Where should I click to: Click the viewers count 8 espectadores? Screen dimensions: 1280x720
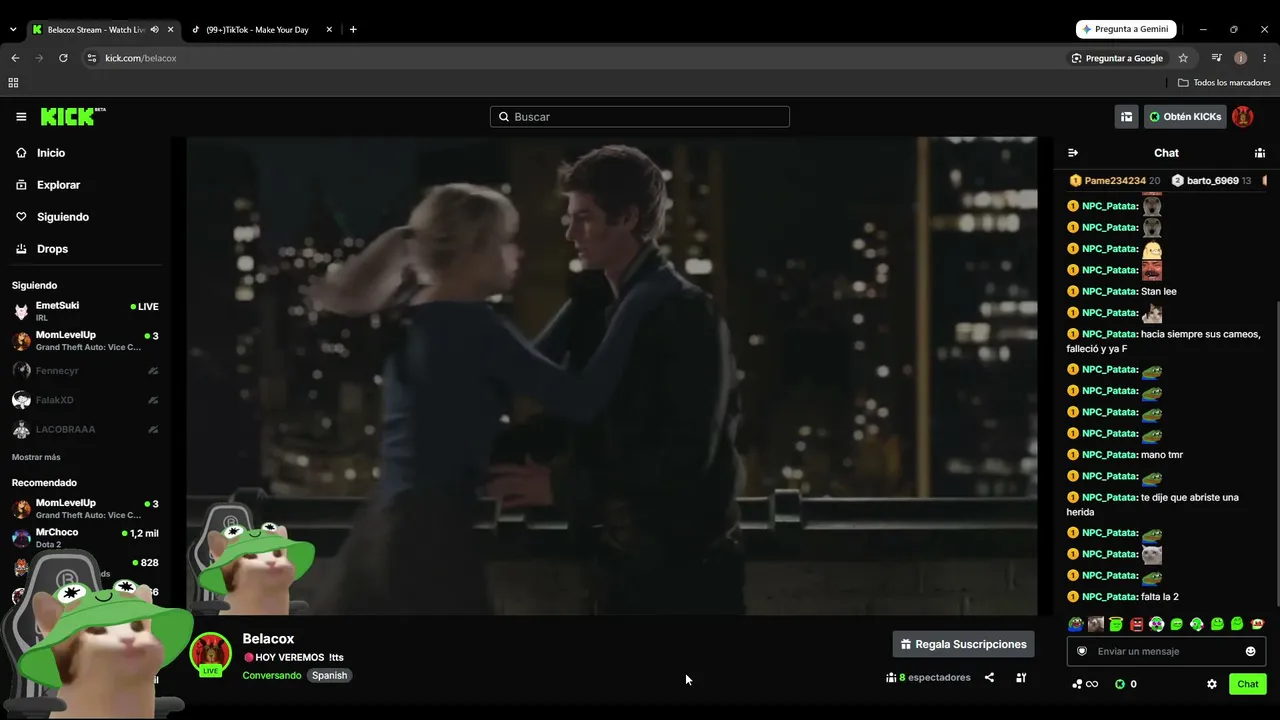click(928, 677)
